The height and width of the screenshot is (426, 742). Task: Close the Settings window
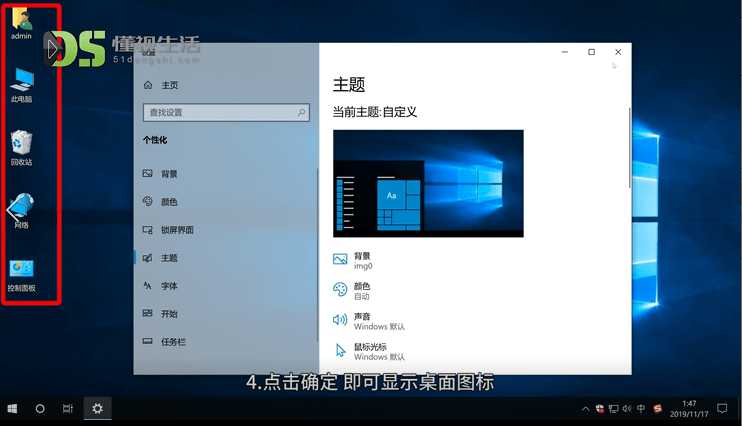click(x=618, y=52)
